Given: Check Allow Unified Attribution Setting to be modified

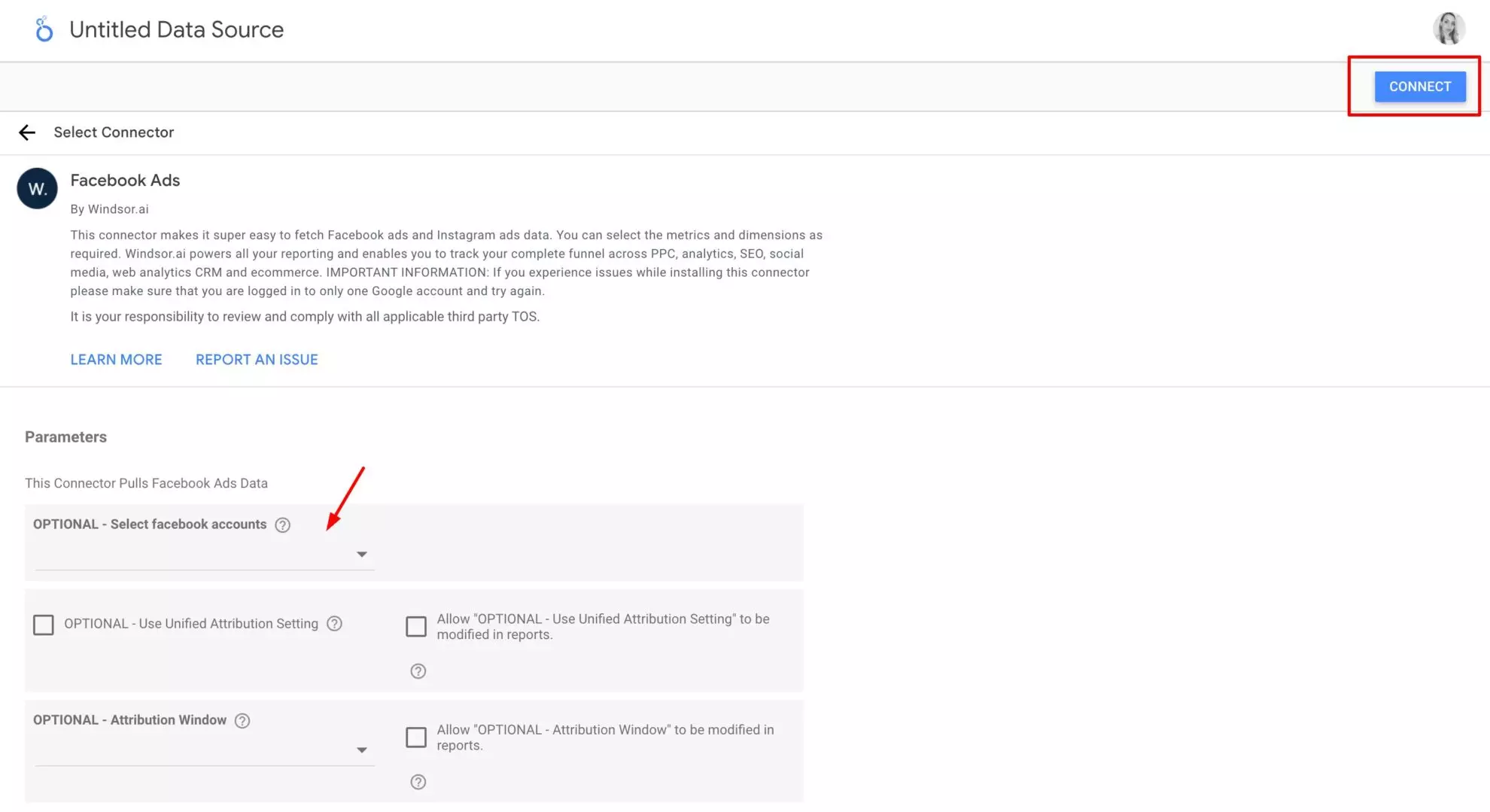Looking at the screenshot, I should pos(416,626).
